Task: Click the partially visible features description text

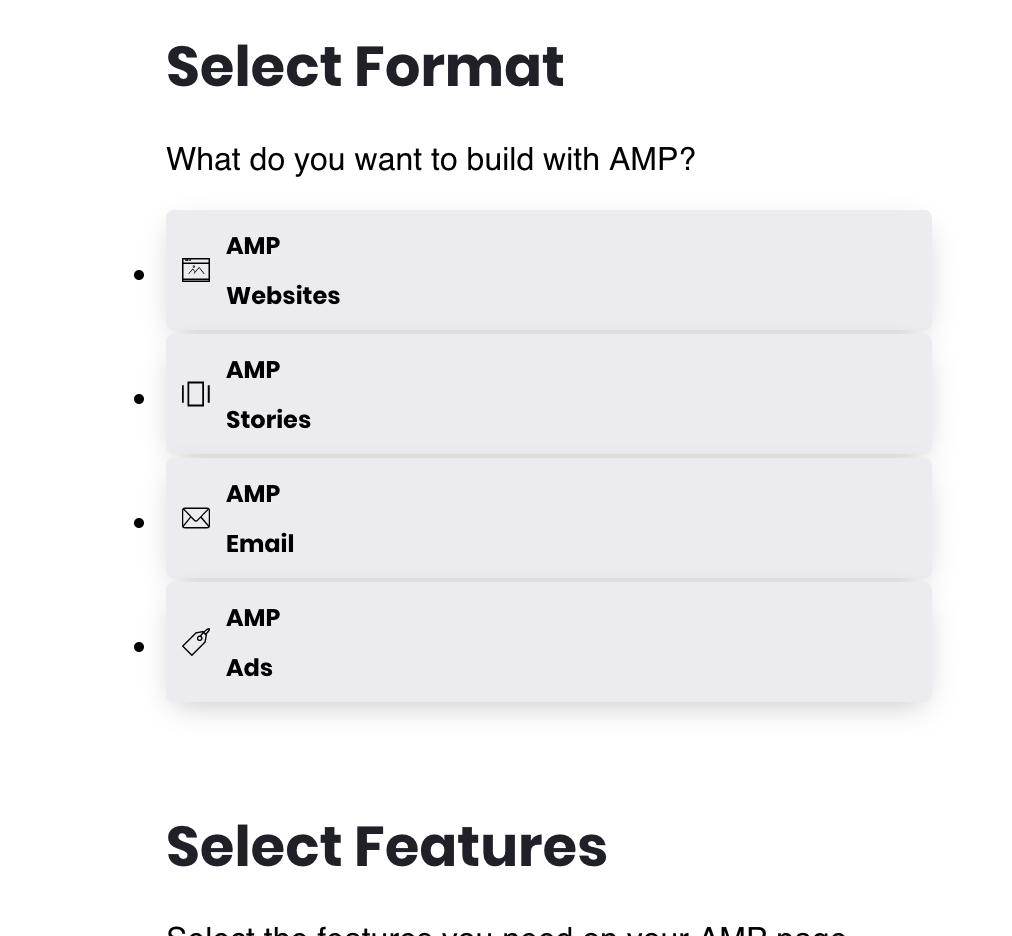Action: (507, 930)
